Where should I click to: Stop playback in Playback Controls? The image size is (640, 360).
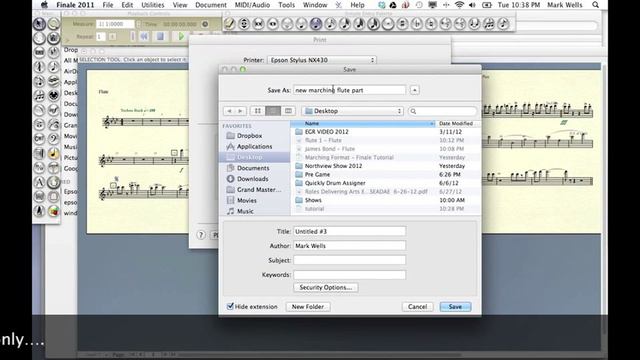160,36
